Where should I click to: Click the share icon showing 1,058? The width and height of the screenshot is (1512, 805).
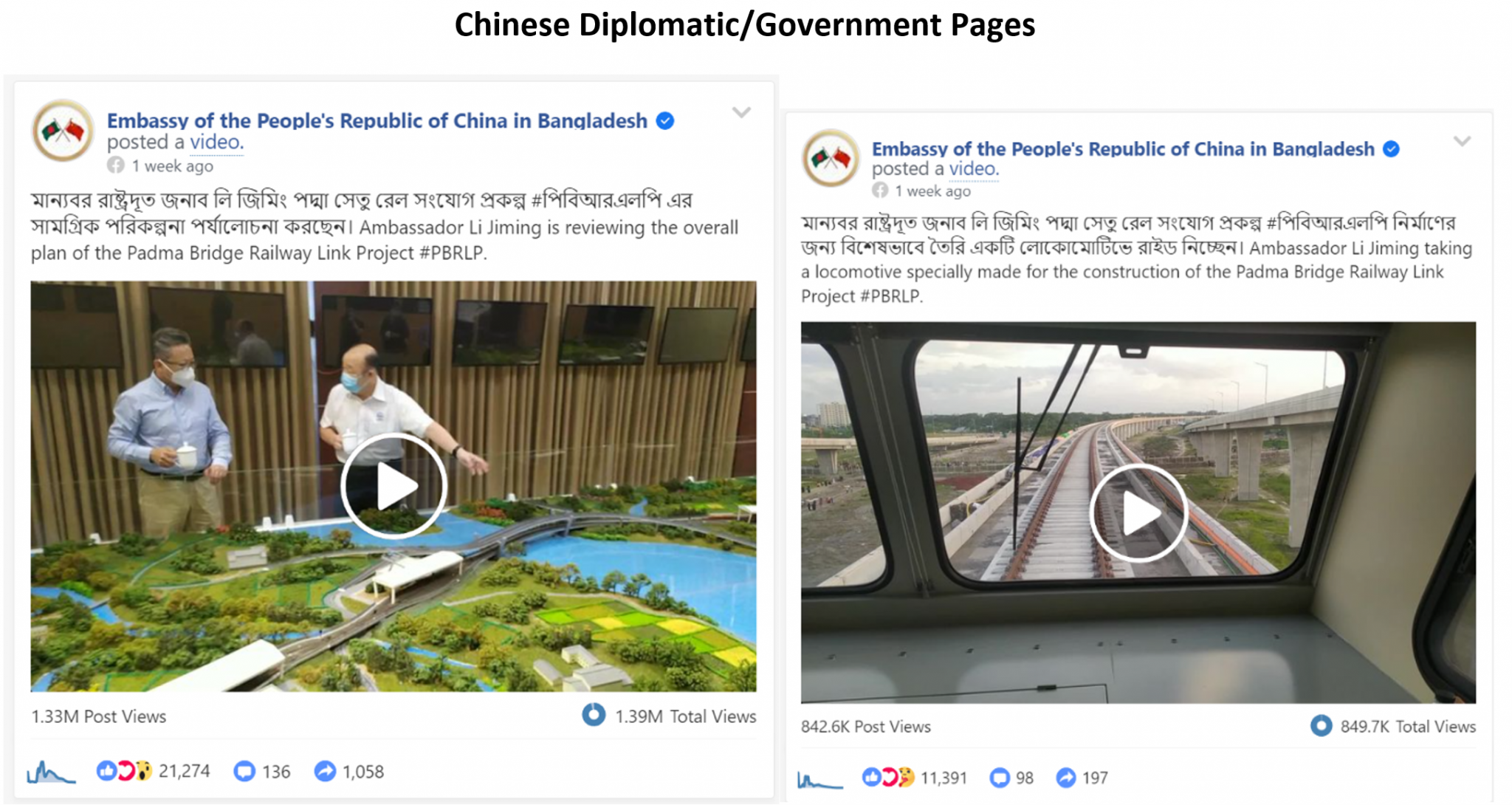pos(325,772)
